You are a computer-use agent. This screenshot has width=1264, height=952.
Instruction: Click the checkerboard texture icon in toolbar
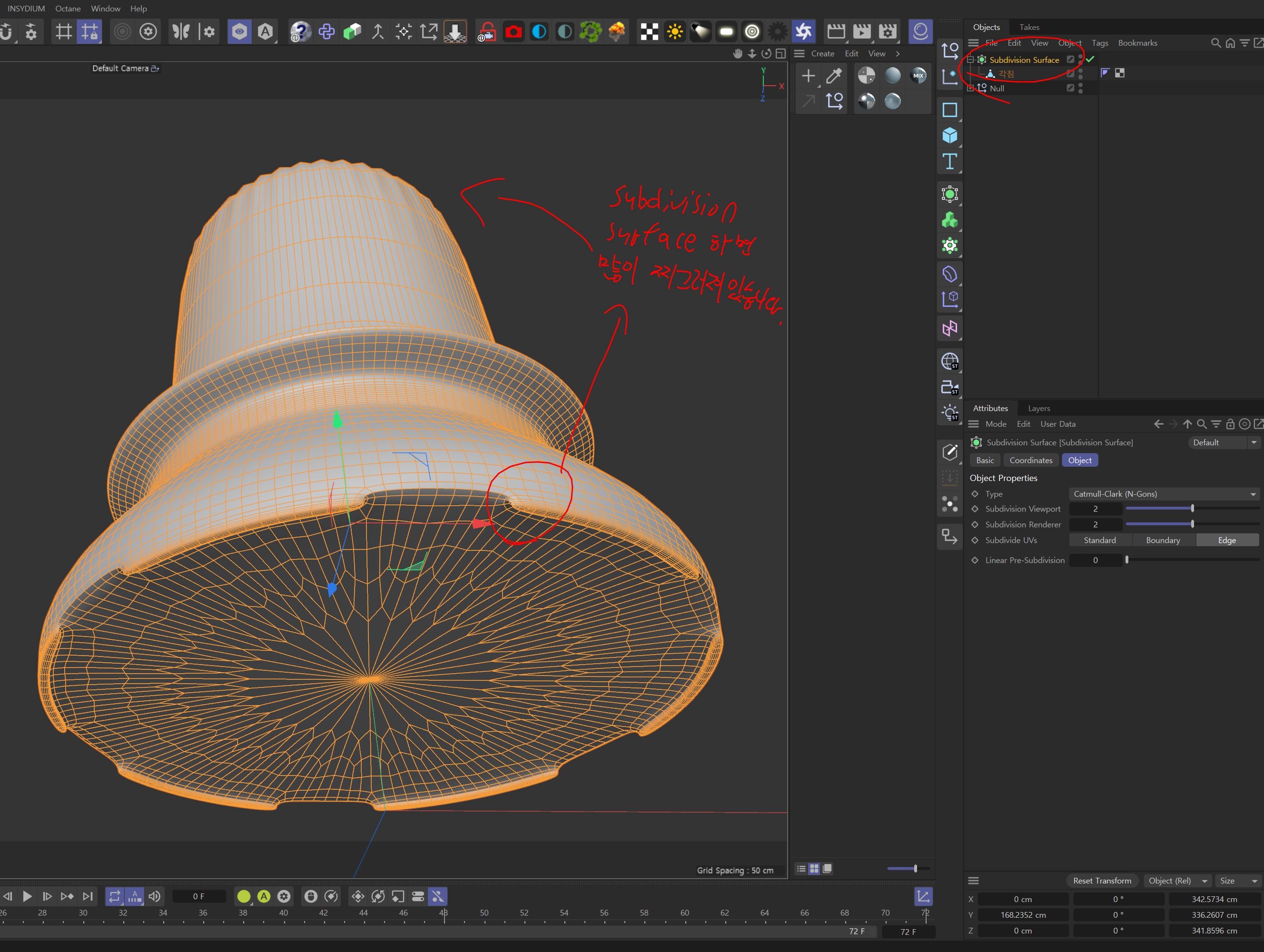pyautogui.click(x=649, y=31)
